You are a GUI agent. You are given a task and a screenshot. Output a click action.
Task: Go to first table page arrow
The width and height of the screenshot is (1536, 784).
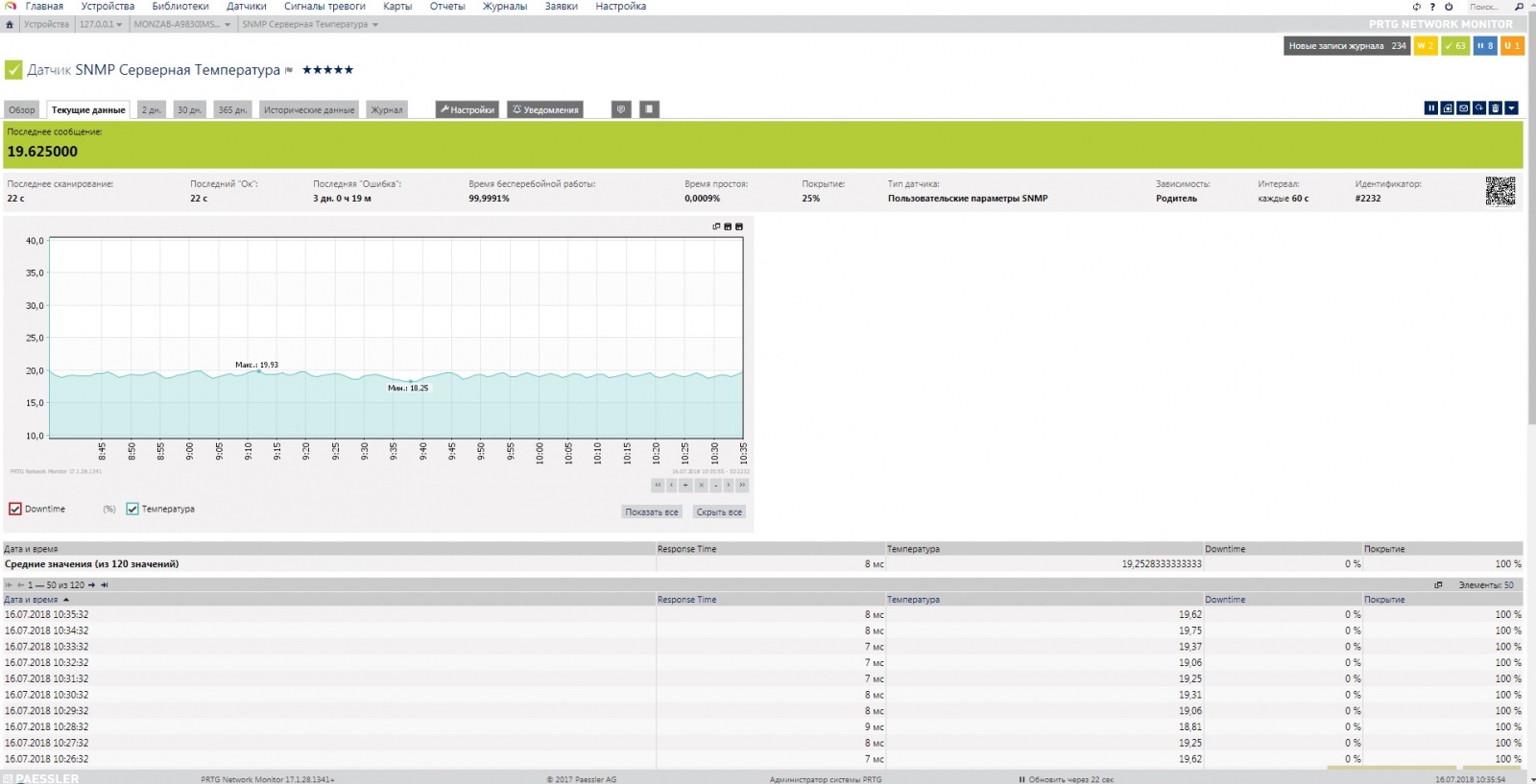tap(9, 584)
